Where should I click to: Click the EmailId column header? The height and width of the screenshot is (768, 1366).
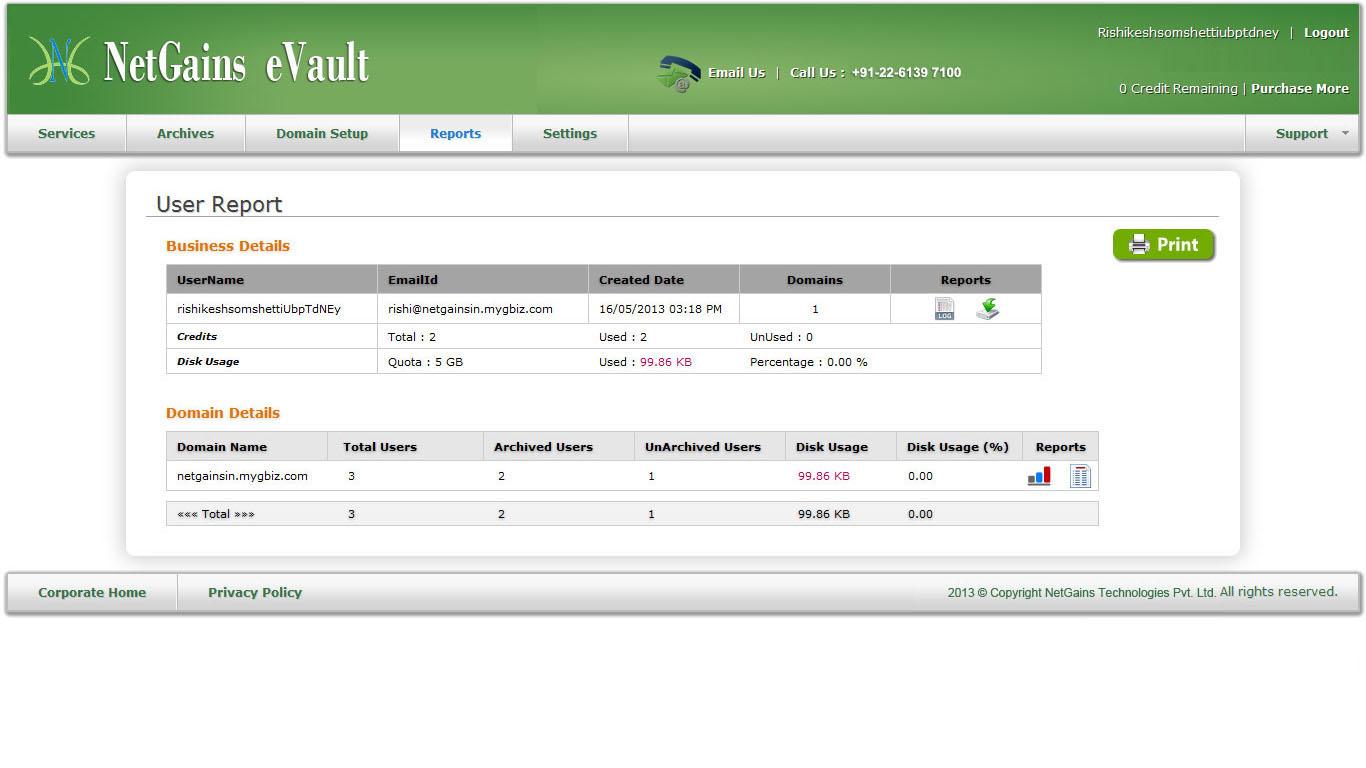click(413, 280)
